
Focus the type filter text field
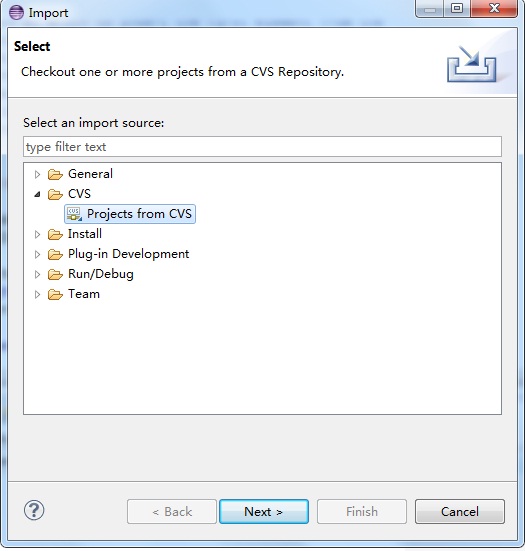pos(262,147)
